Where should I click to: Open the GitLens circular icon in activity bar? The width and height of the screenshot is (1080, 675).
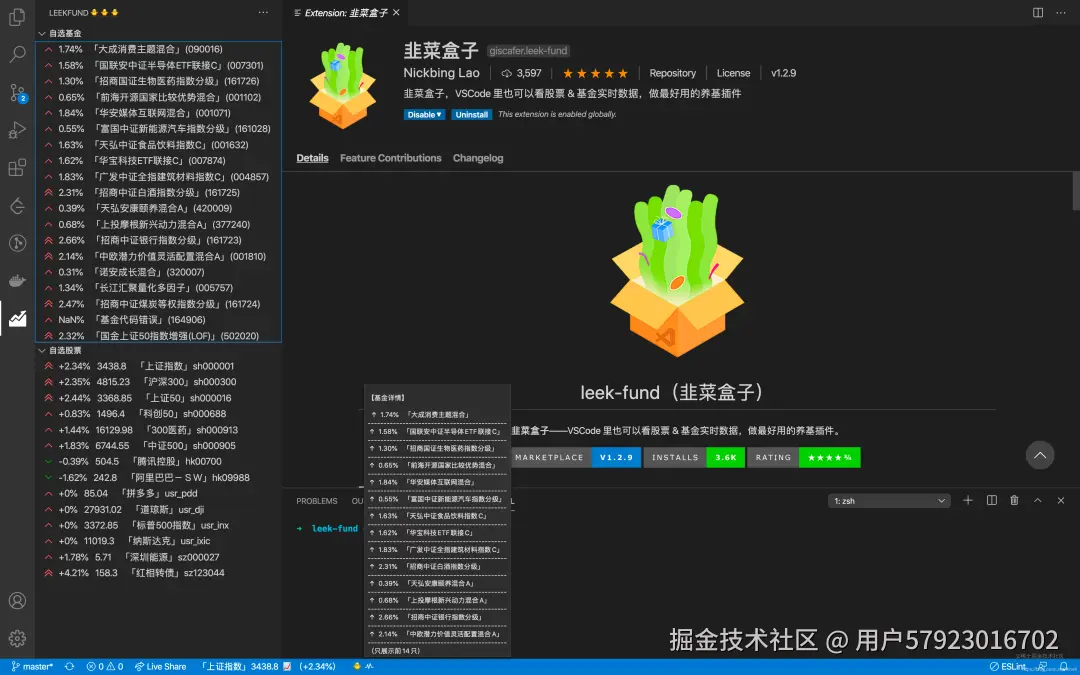click(x=17, y=242)
